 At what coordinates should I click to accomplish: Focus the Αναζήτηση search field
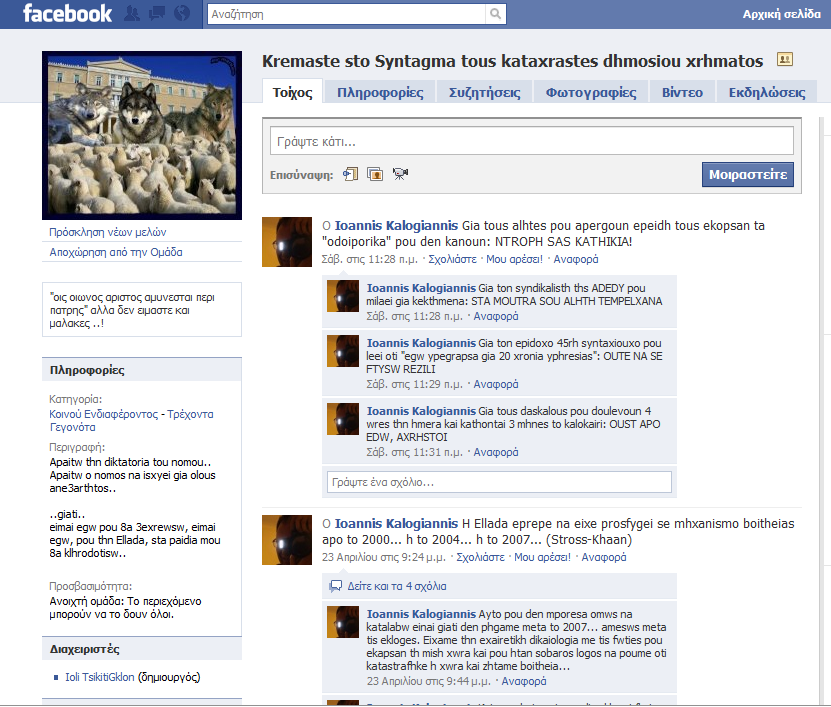(346, 14)
